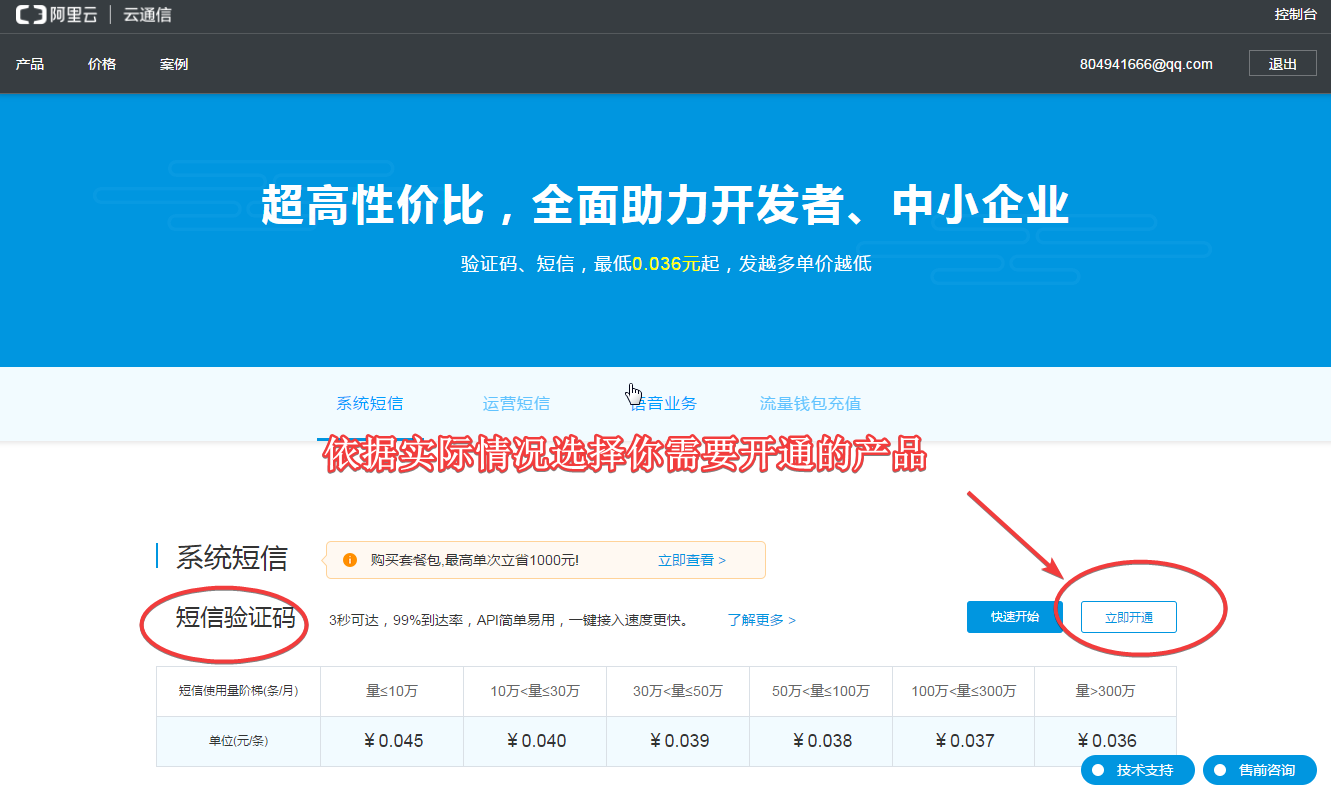Click the 立即查看 > link
The image size is (1331, 791).
pyautogui.click(x=691, y=560)
